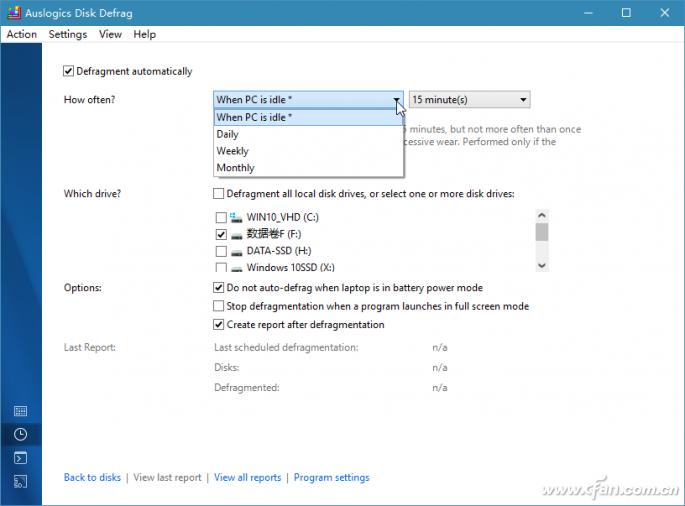Uncheck Defragment automatically
The width and height of the screenshot is (685, 506).
point(68,71)
